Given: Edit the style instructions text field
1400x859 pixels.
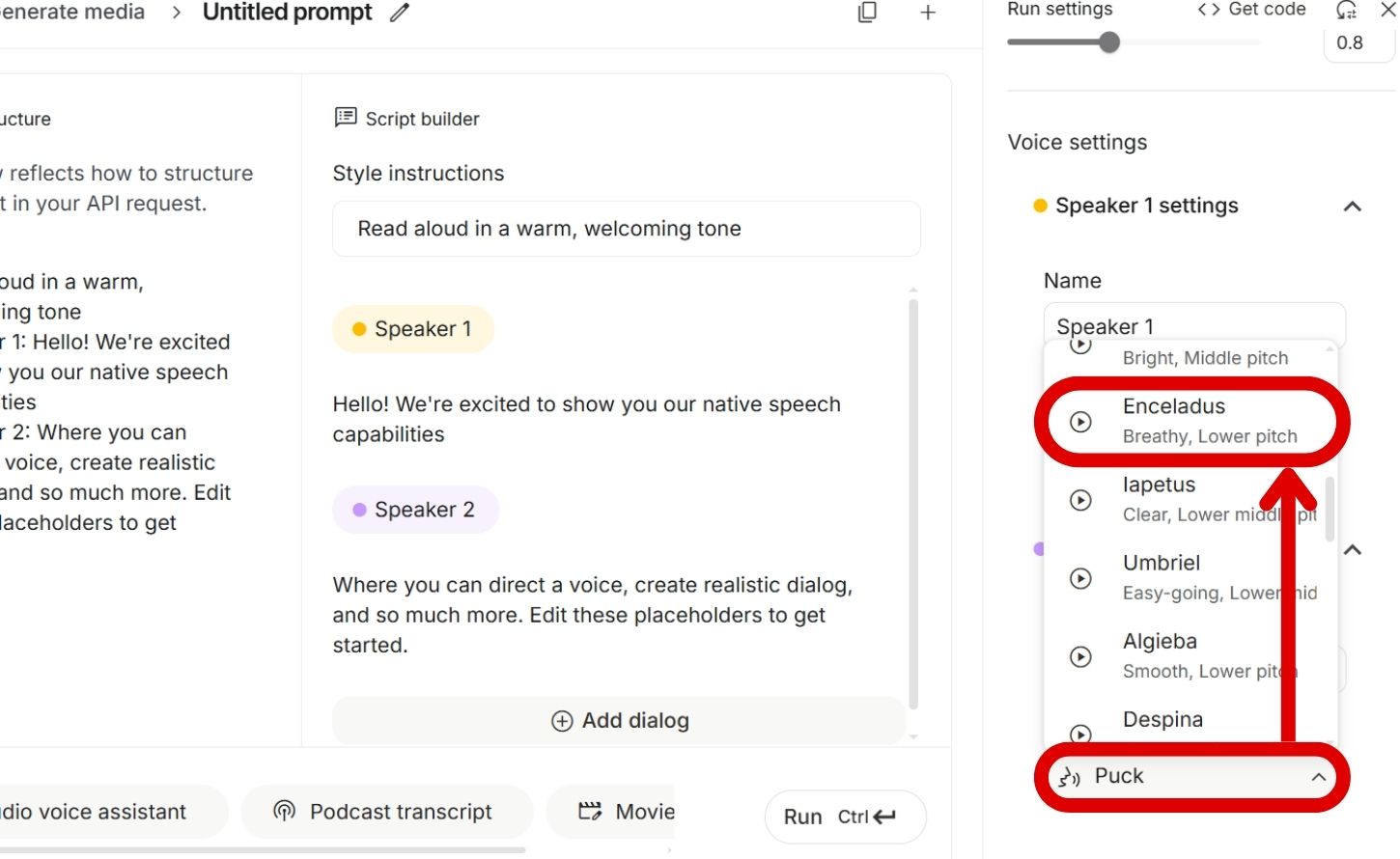Looking at the screenshot, I should click(x=626, y=229).
